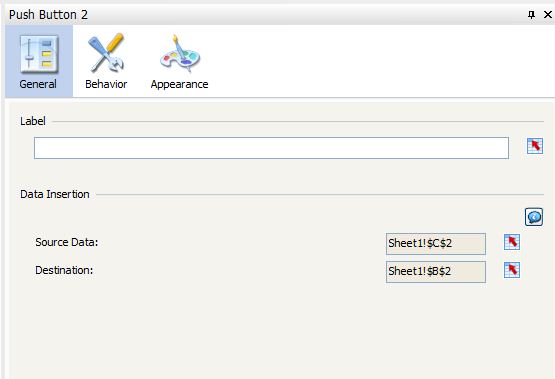
Task: Open the Appearance tab
Action: 179,62
